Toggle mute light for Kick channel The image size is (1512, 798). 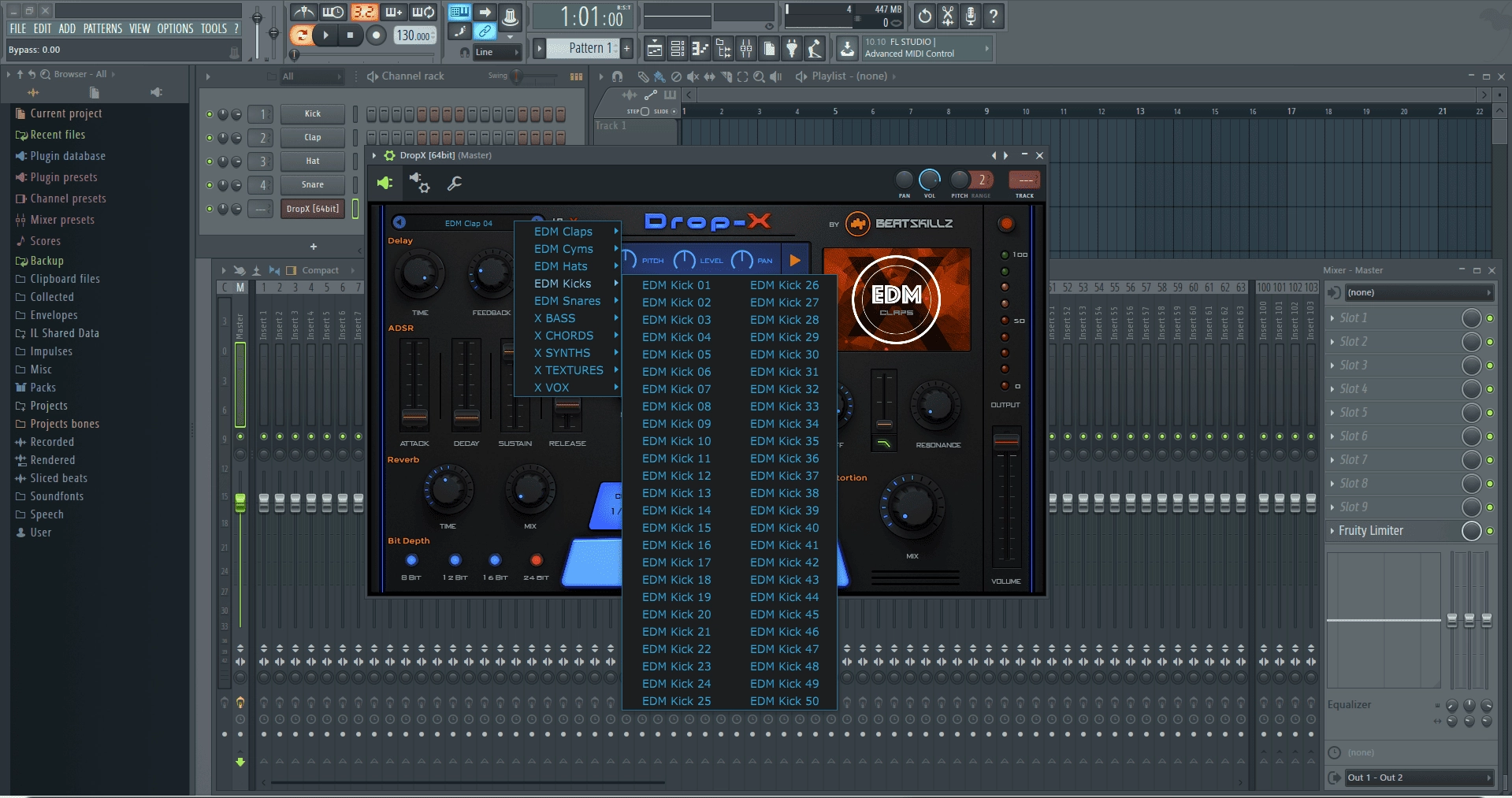[x=210, y=114]
